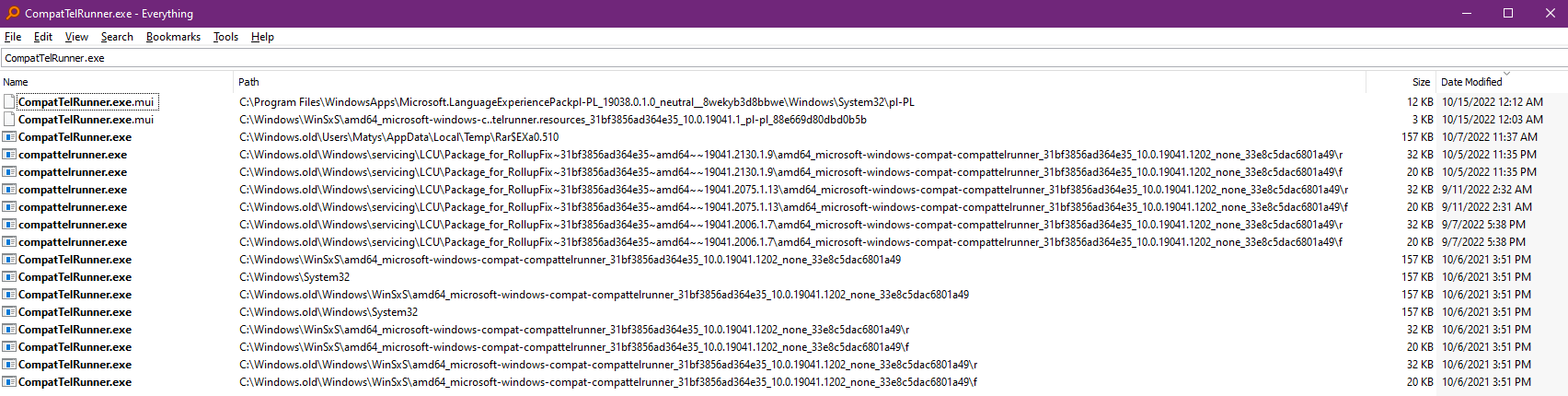Open the File menu
The image size is (1568, 396).
[x=13, y=37]
